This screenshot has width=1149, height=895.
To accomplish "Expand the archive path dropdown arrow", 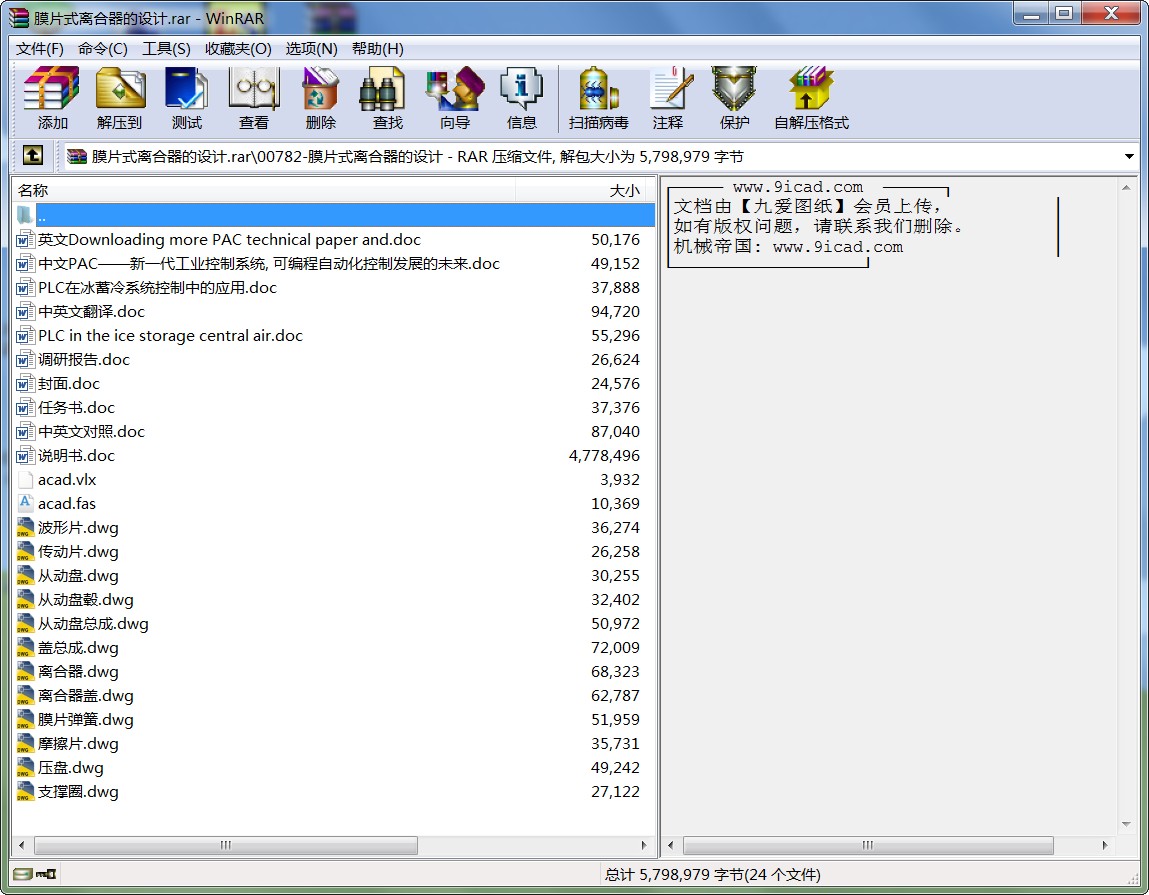I will point(1129,157).
